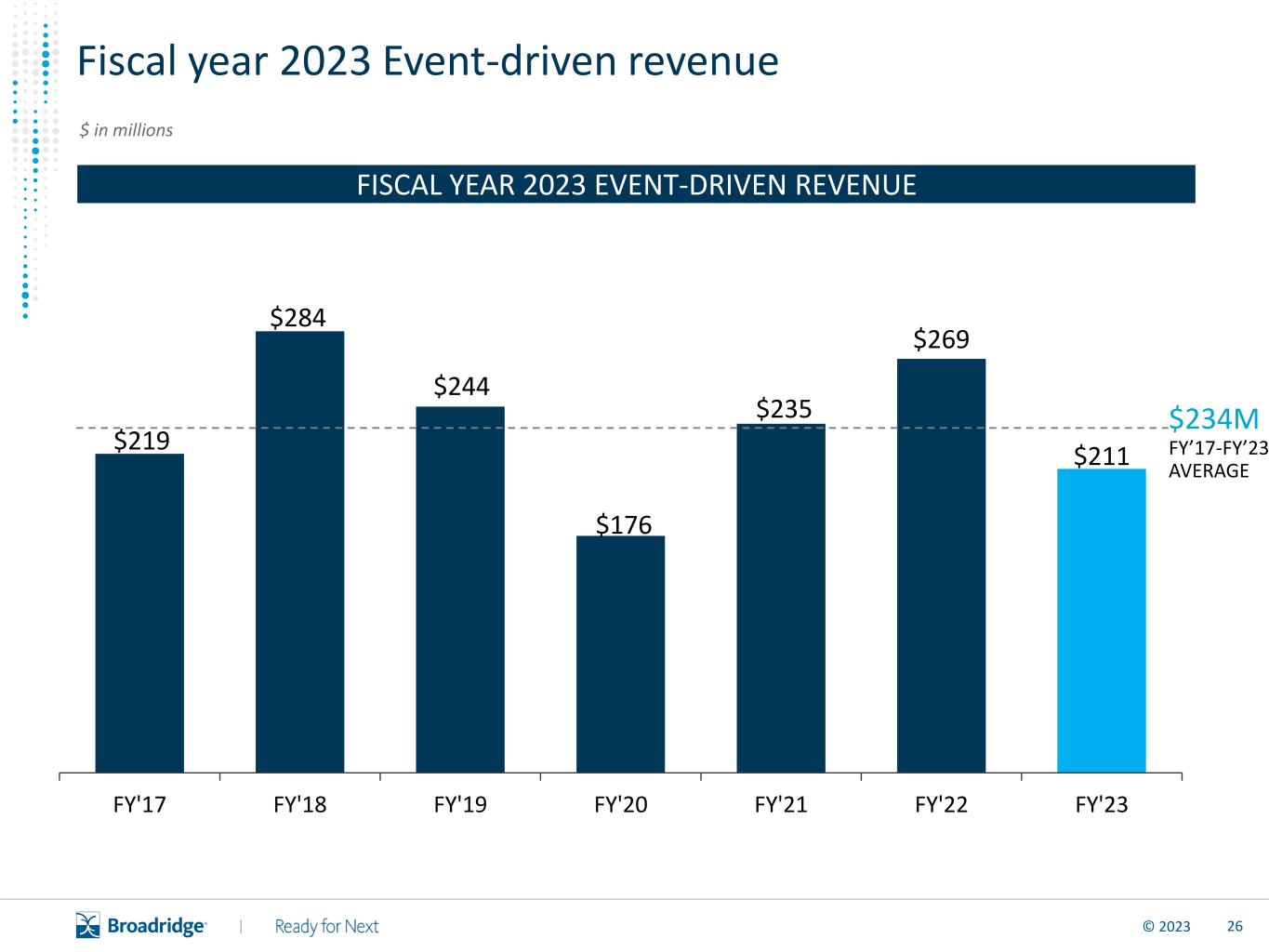
Task: Click the FY'20 label on the x-axis
Action: coord(621,804)
